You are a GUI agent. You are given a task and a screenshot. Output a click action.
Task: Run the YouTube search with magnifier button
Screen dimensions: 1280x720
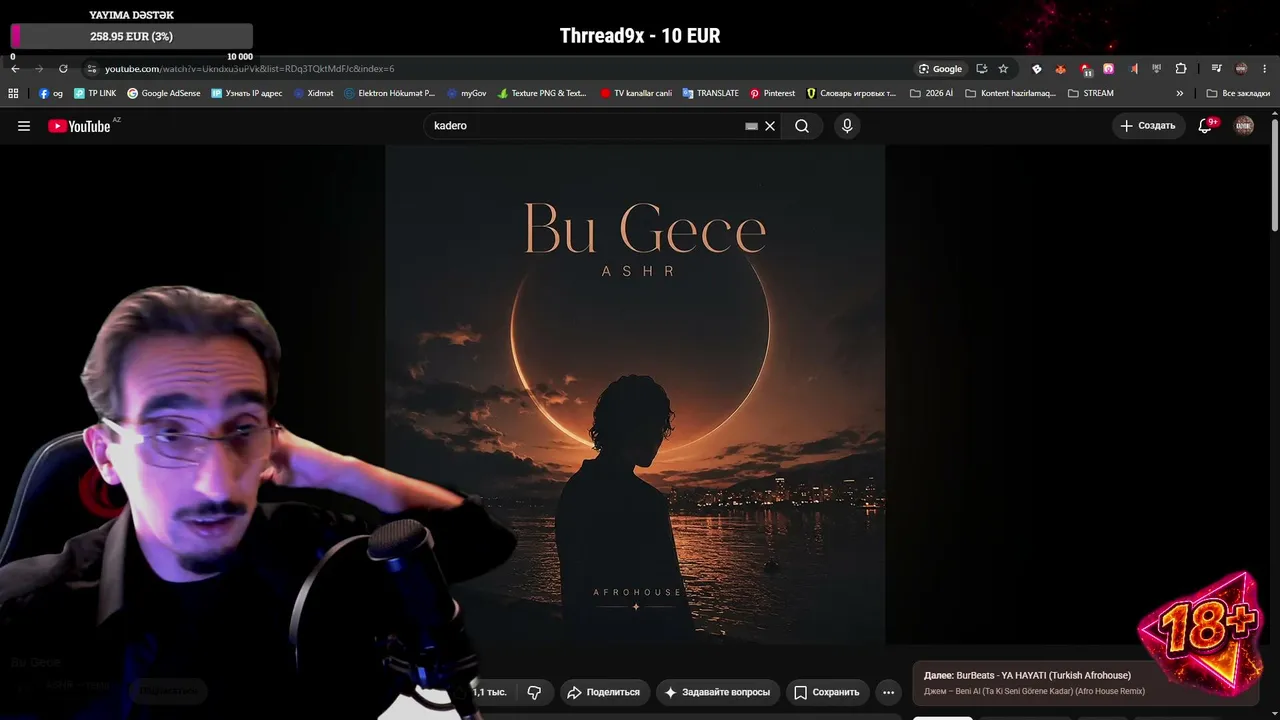[x=802, y=126]
